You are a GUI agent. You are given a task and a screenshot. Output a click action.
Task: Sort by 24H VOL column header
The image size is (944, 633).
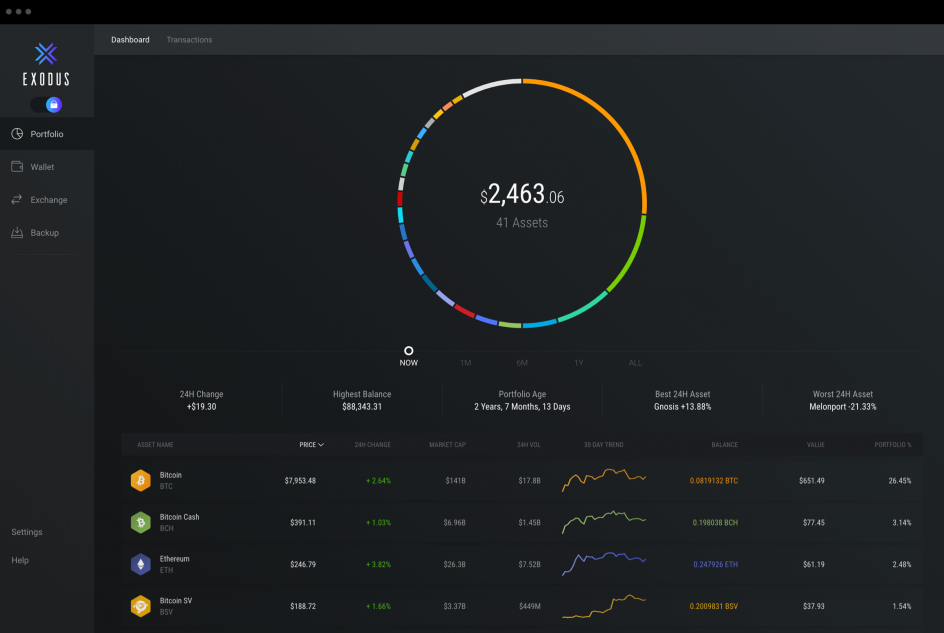click(529, 444)
